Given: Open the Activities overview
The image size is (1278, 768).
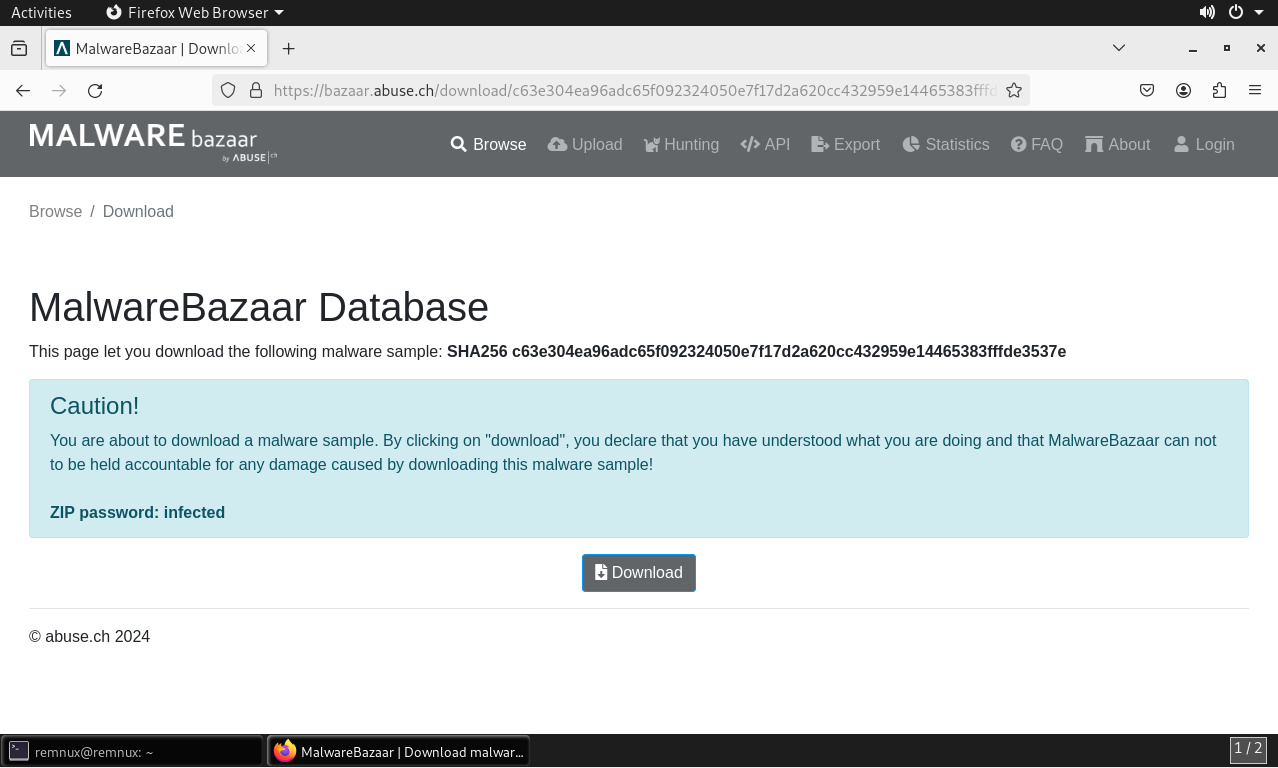Looking at the screenshot, I should (41, 12).
